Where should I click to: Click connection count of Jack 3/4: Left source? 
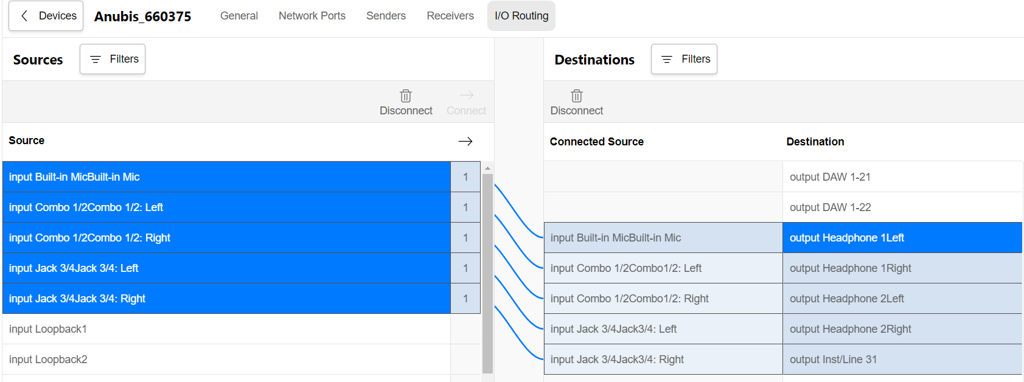(466, 268)
